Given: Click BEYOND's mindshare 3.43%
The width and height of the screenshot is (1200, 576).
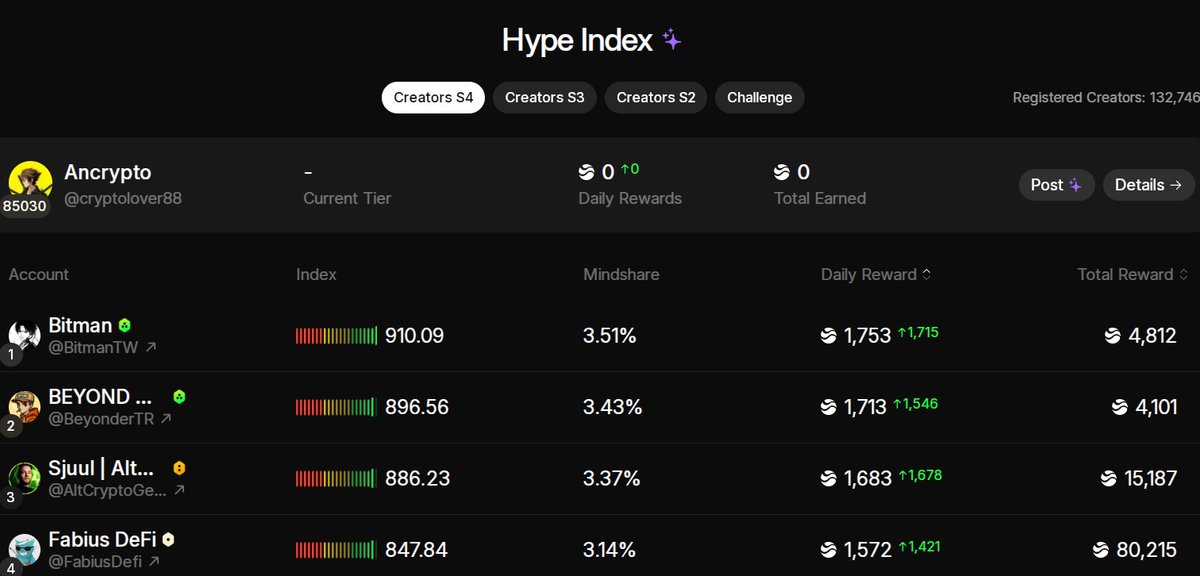Looking at the screenshot, I should pos(613,407).
